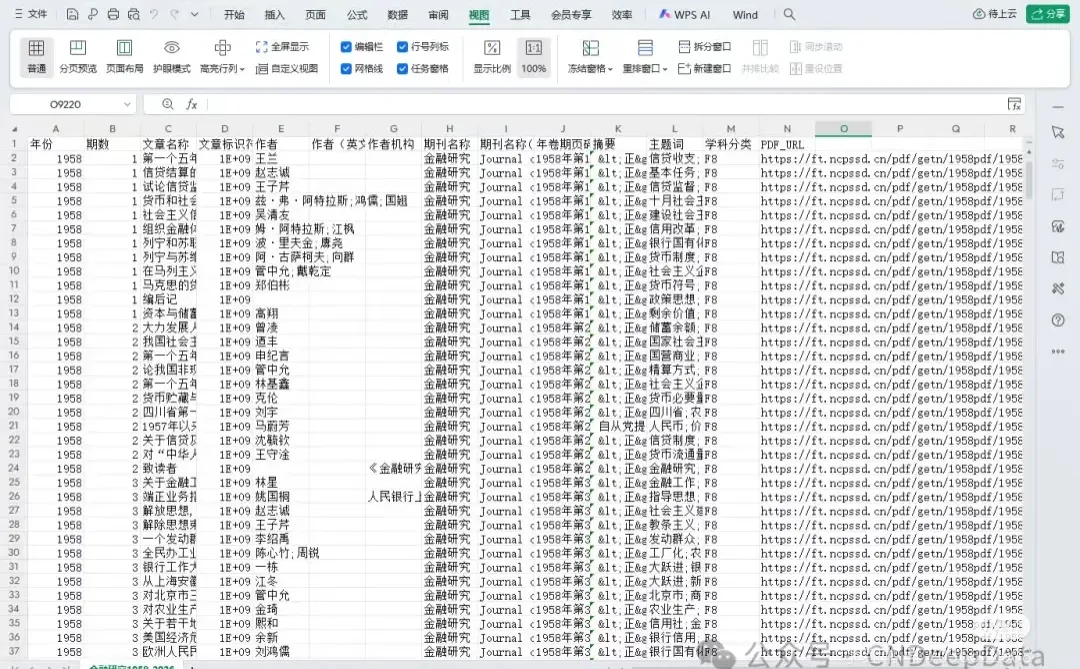Open the 显示比例 zoom ratio control
The image size is (1080, 669).
pyautogui.click(x=492, y=57)
